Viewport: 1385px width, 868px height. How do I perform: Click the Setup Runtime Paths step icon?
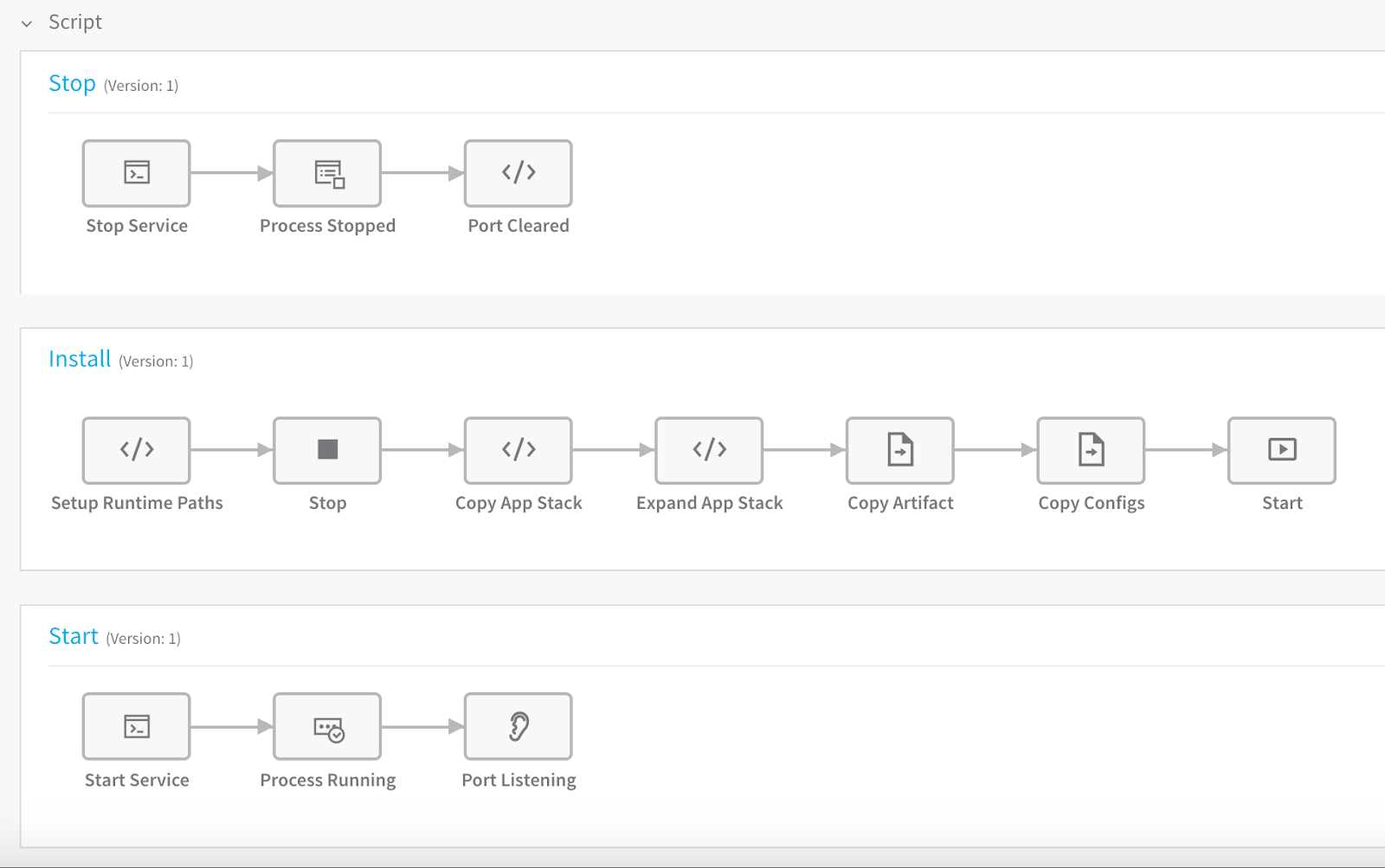137,450
